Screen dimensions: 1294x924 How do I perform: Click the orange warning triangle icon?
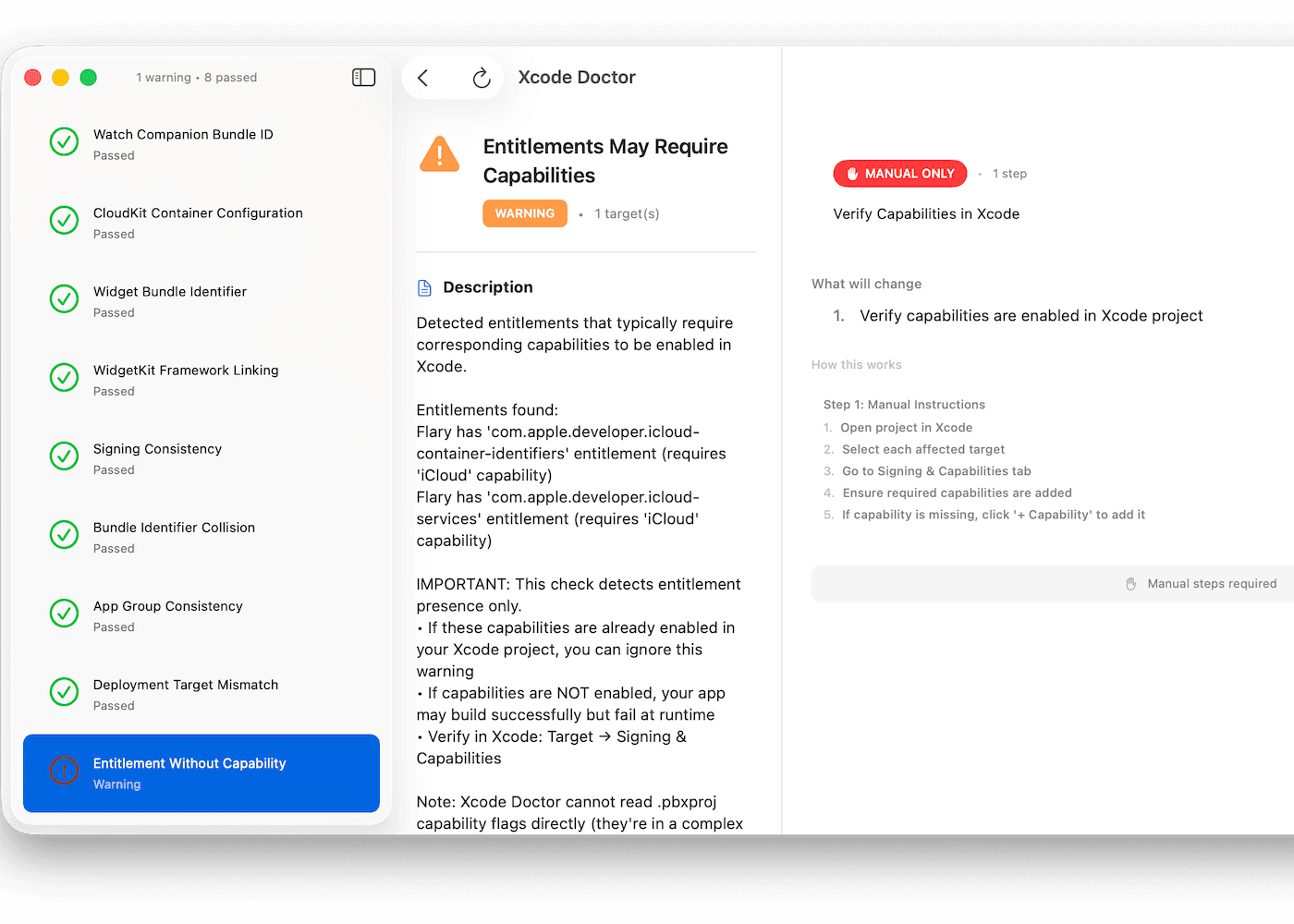coord(440,154)
